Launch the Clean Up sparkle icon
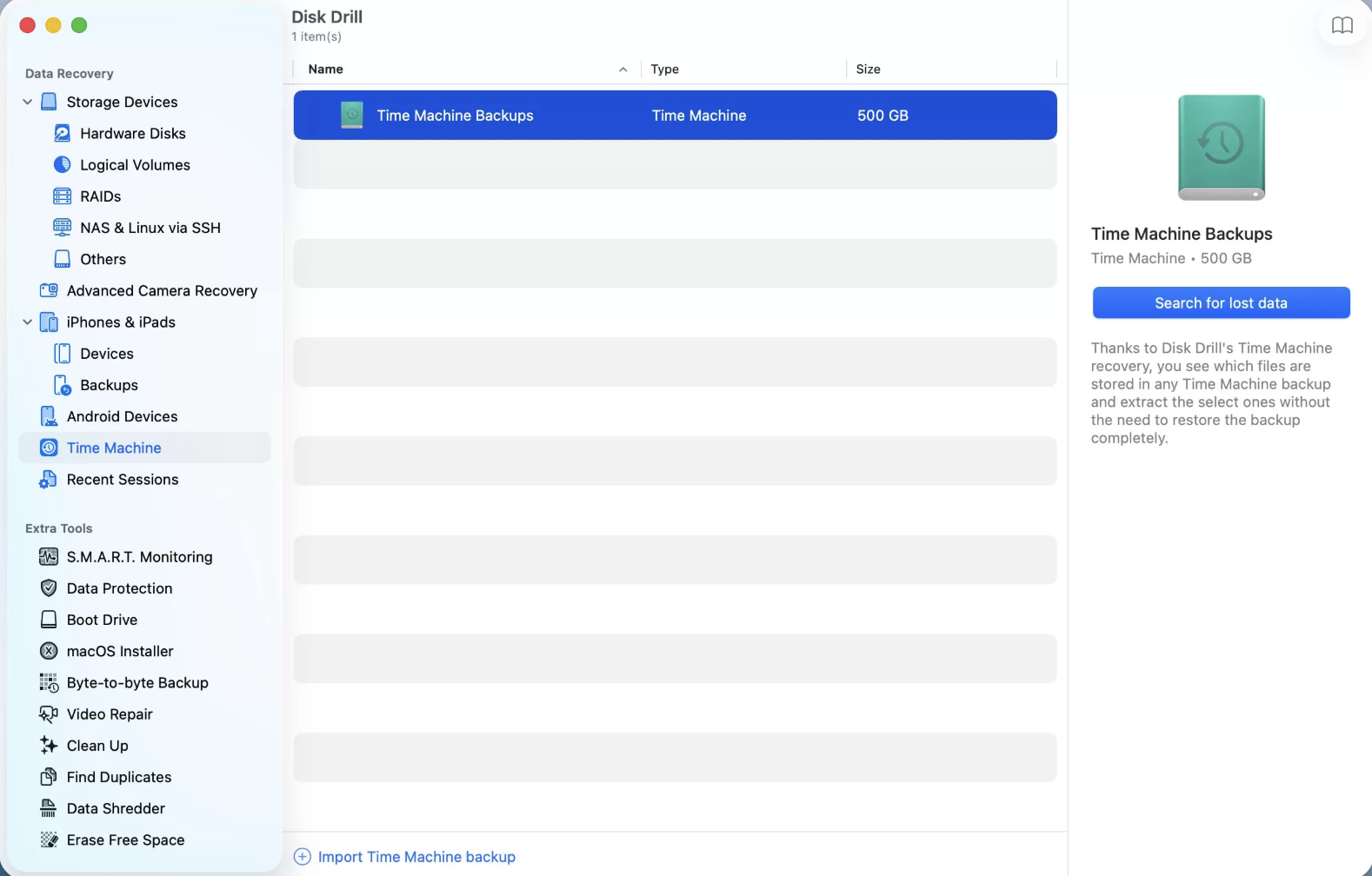 tap(49, 746)
